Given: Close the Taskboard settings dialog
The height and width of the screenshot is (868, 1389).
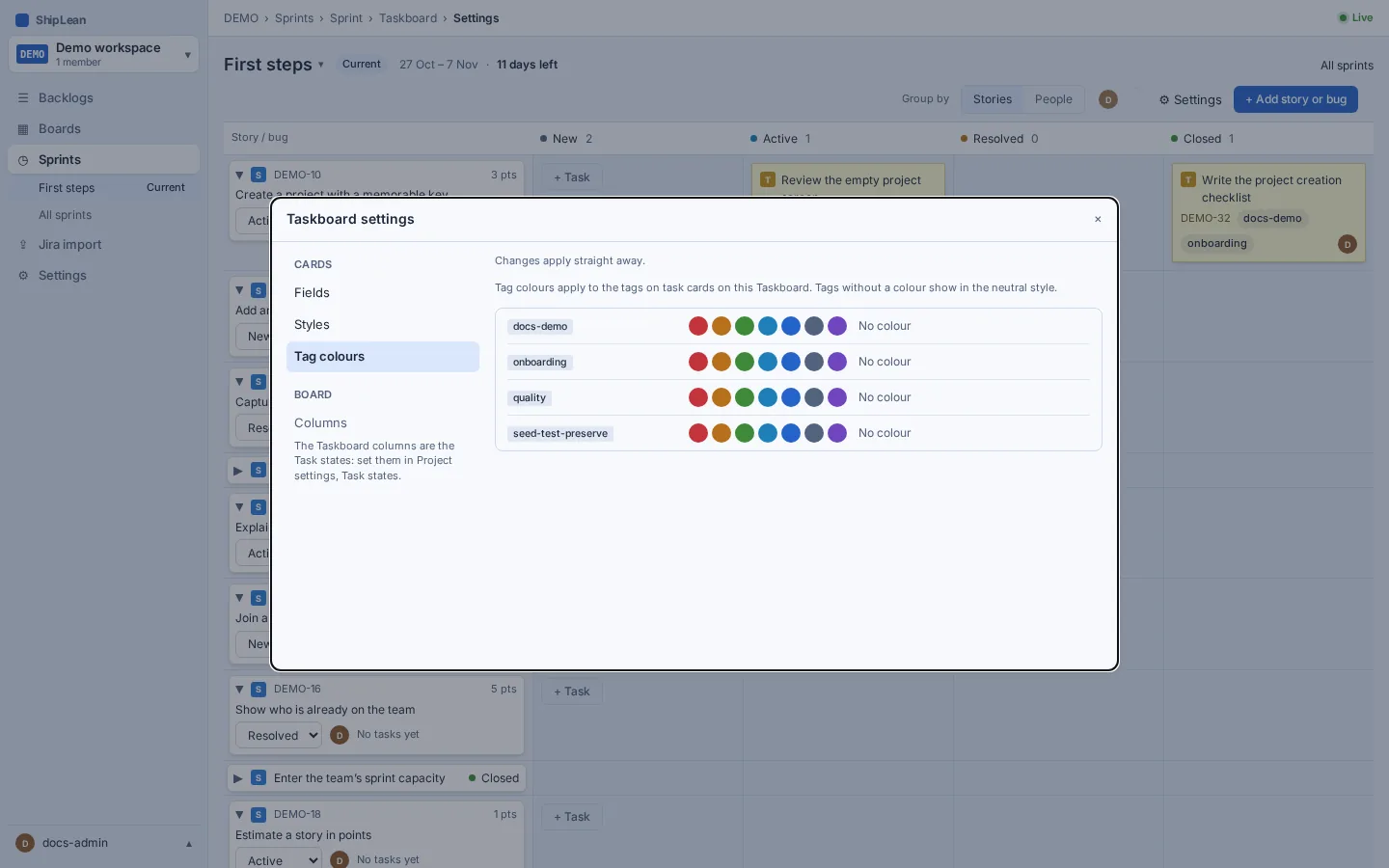Looking at the screenshot, I should 1098,219.
